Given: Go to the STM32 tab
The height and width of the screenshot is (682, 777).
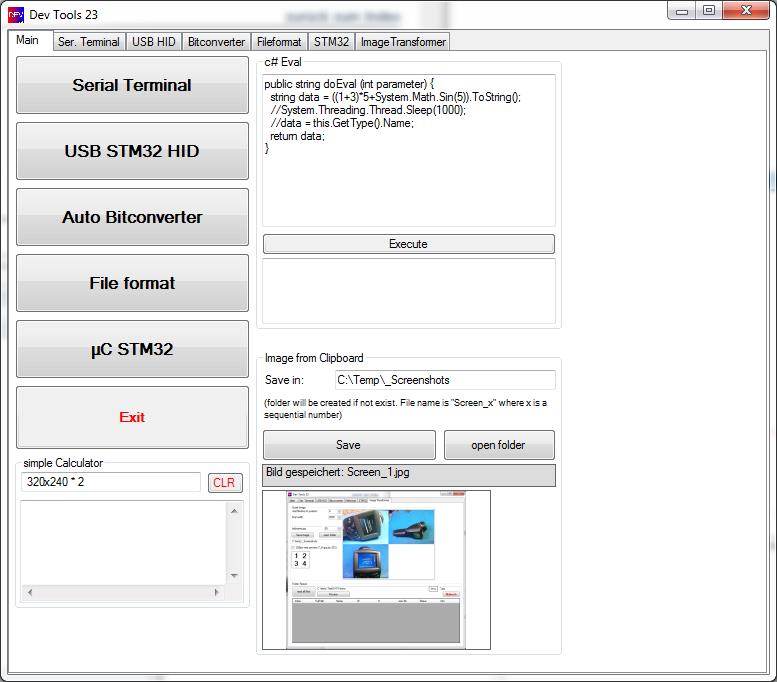Looking at the screenshot, I should point(331,42).
